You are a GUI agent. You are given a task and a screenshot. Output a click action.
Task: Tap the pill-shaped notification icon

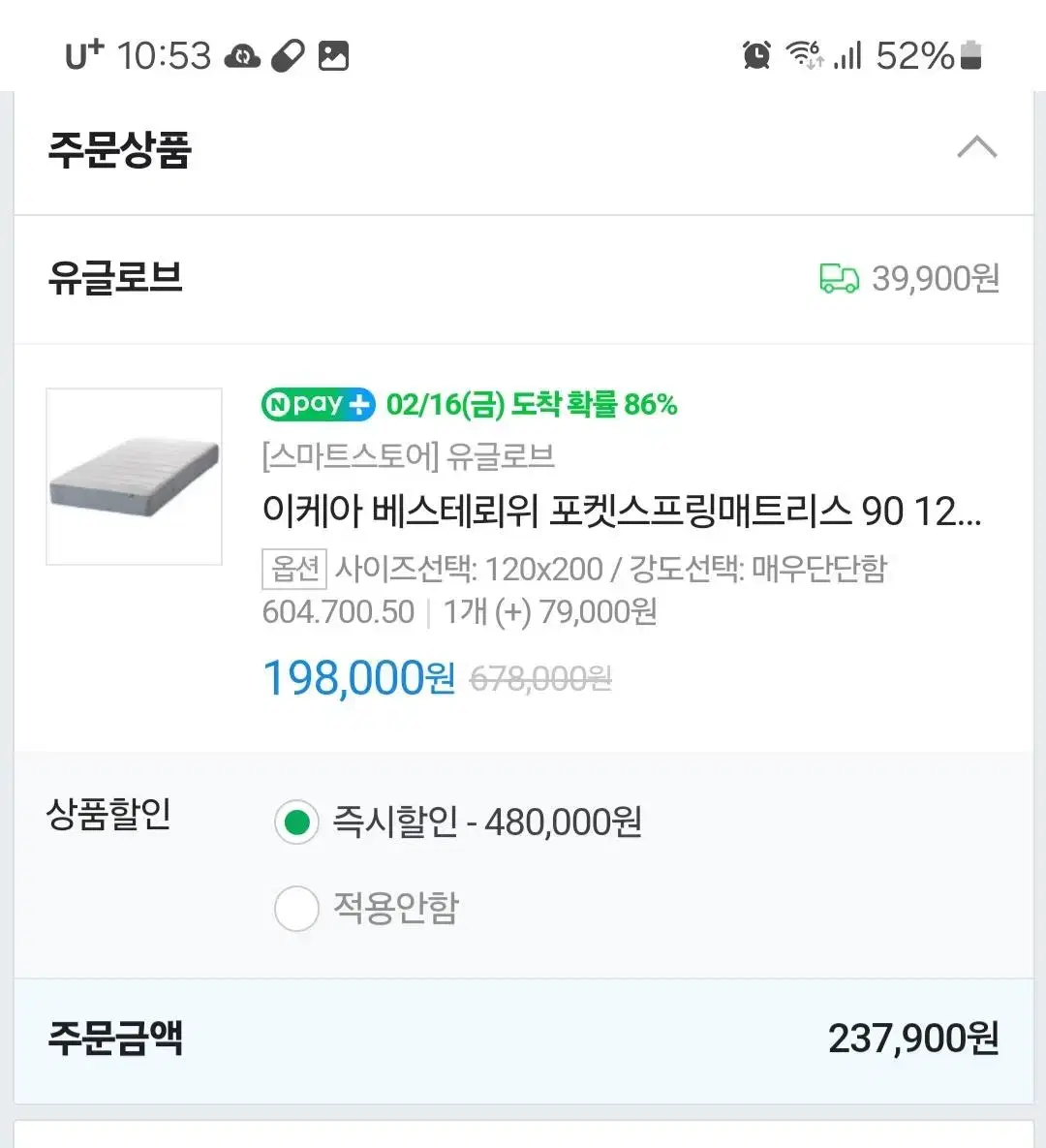[x=288, y=56]
